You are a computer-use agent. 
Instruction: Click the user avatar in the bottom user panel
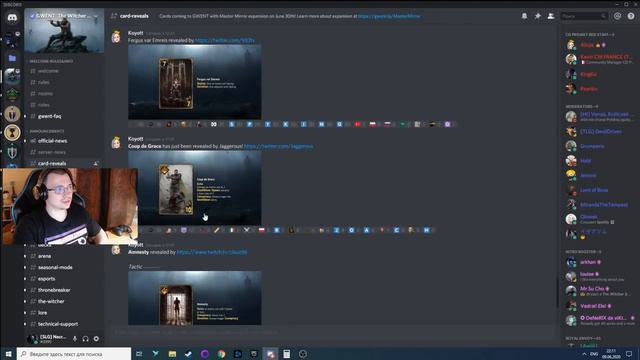tap(33, 339)
